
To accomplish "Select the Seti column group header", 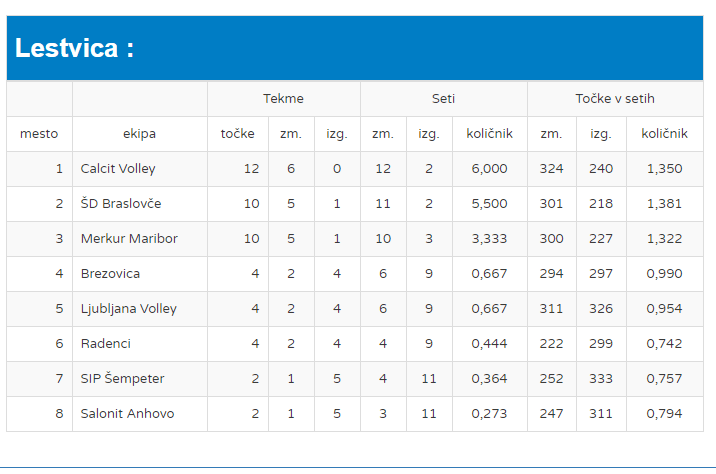I will point(443,98).
